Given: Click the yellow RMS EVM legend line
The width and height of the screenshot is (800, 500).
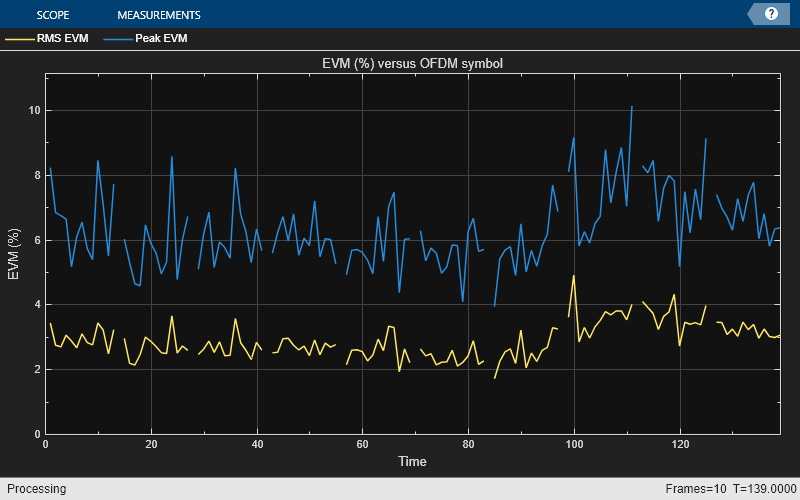Looking at the screenshot, I should [20, 39].
